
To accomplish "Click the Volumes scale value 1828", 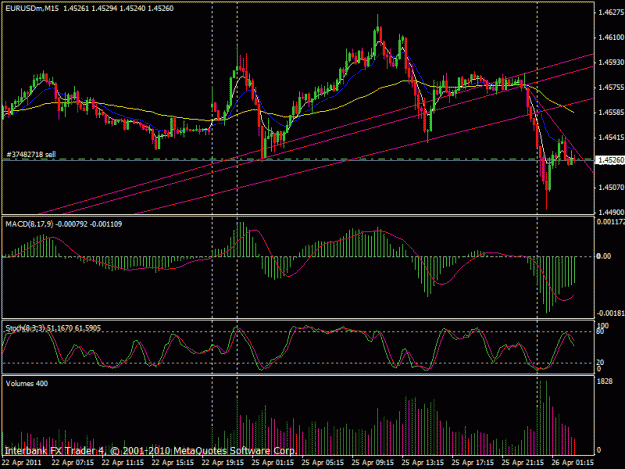I will 604,381.
